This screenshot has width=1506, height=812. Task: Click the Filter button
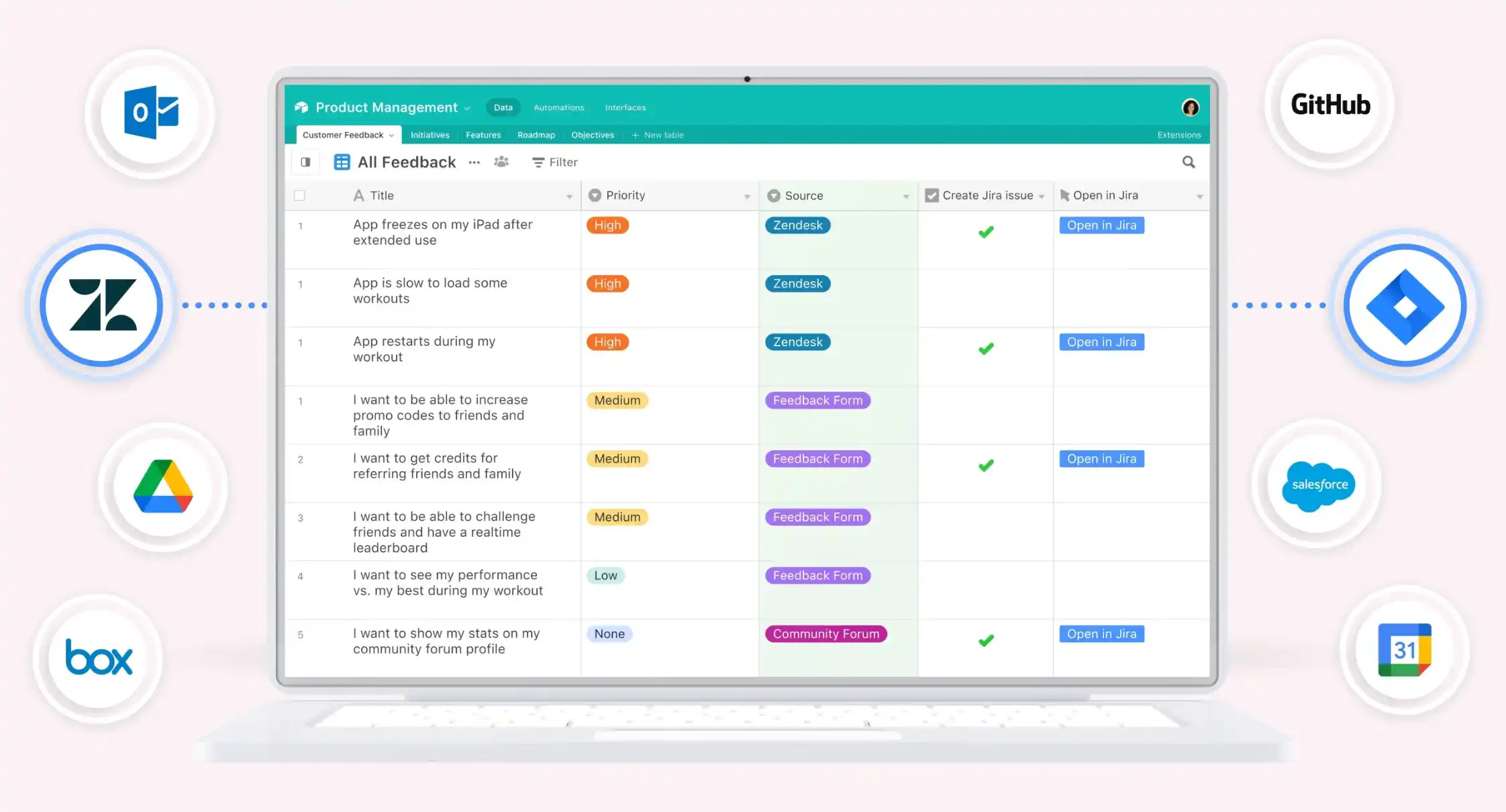click(554, 162)
